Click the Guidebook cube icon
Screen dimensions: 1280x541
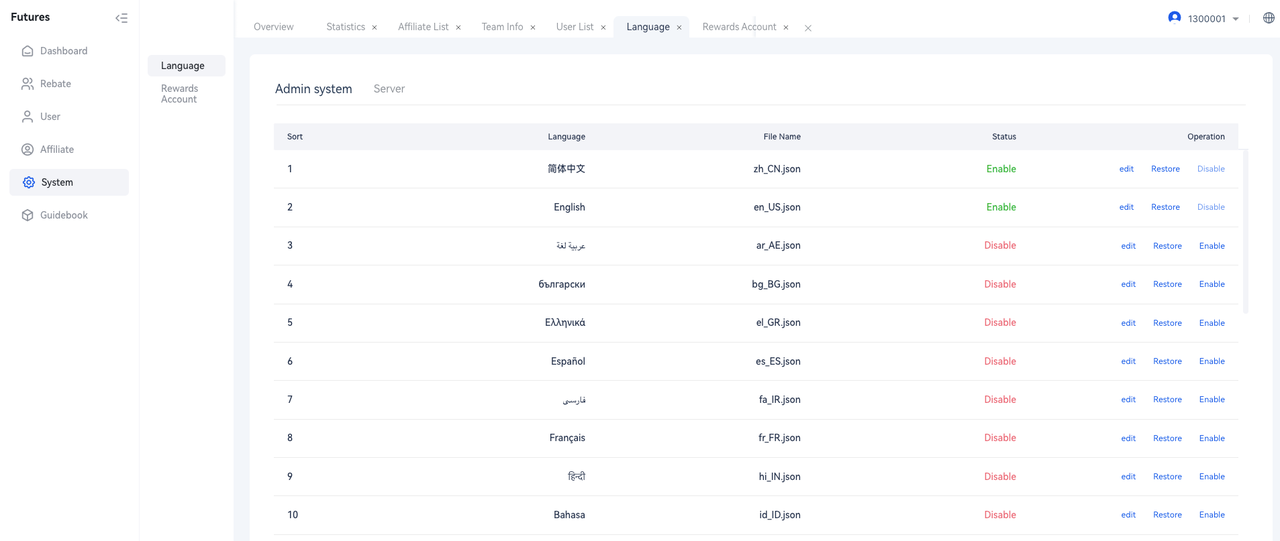28,215
